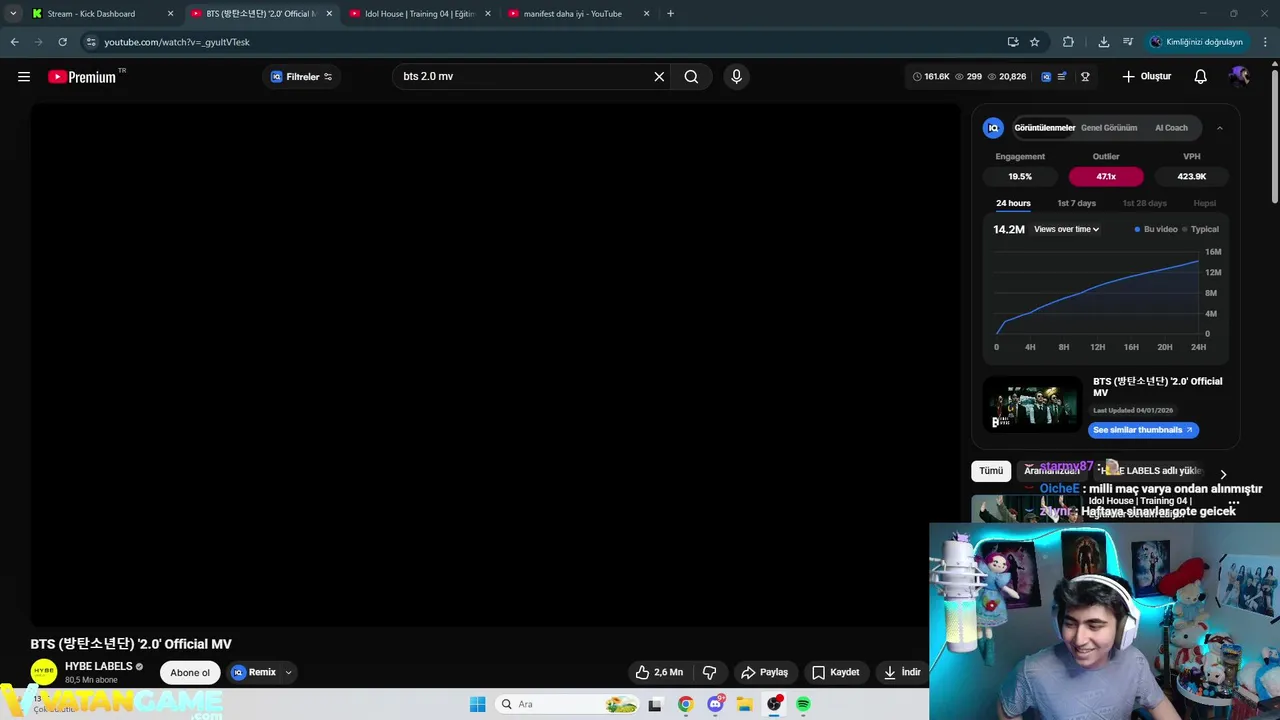
Task: Open HYBE LABELS channel name
Action: click(x=98, y=666)
